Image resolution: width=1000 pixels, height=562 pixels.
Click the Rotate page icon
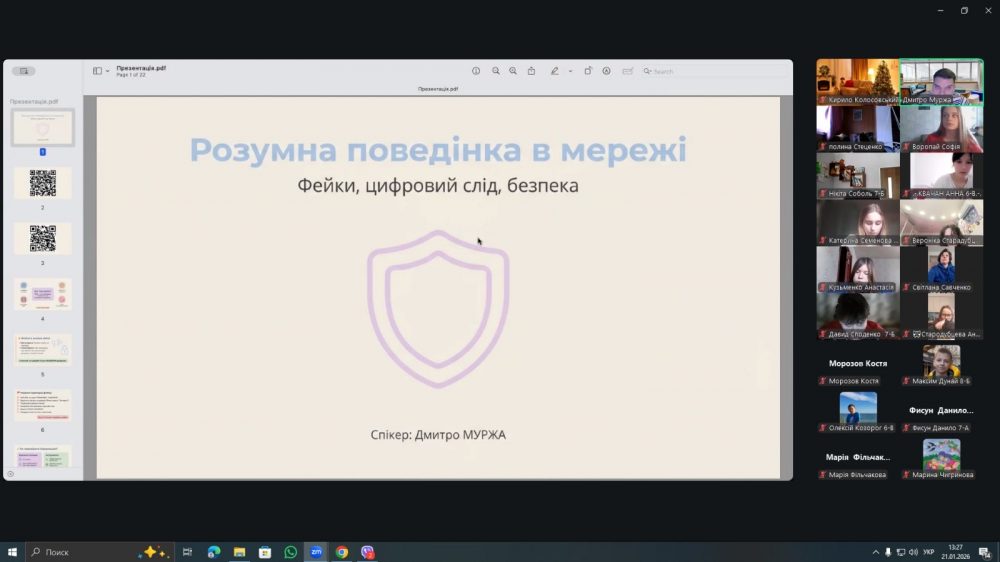588,71
